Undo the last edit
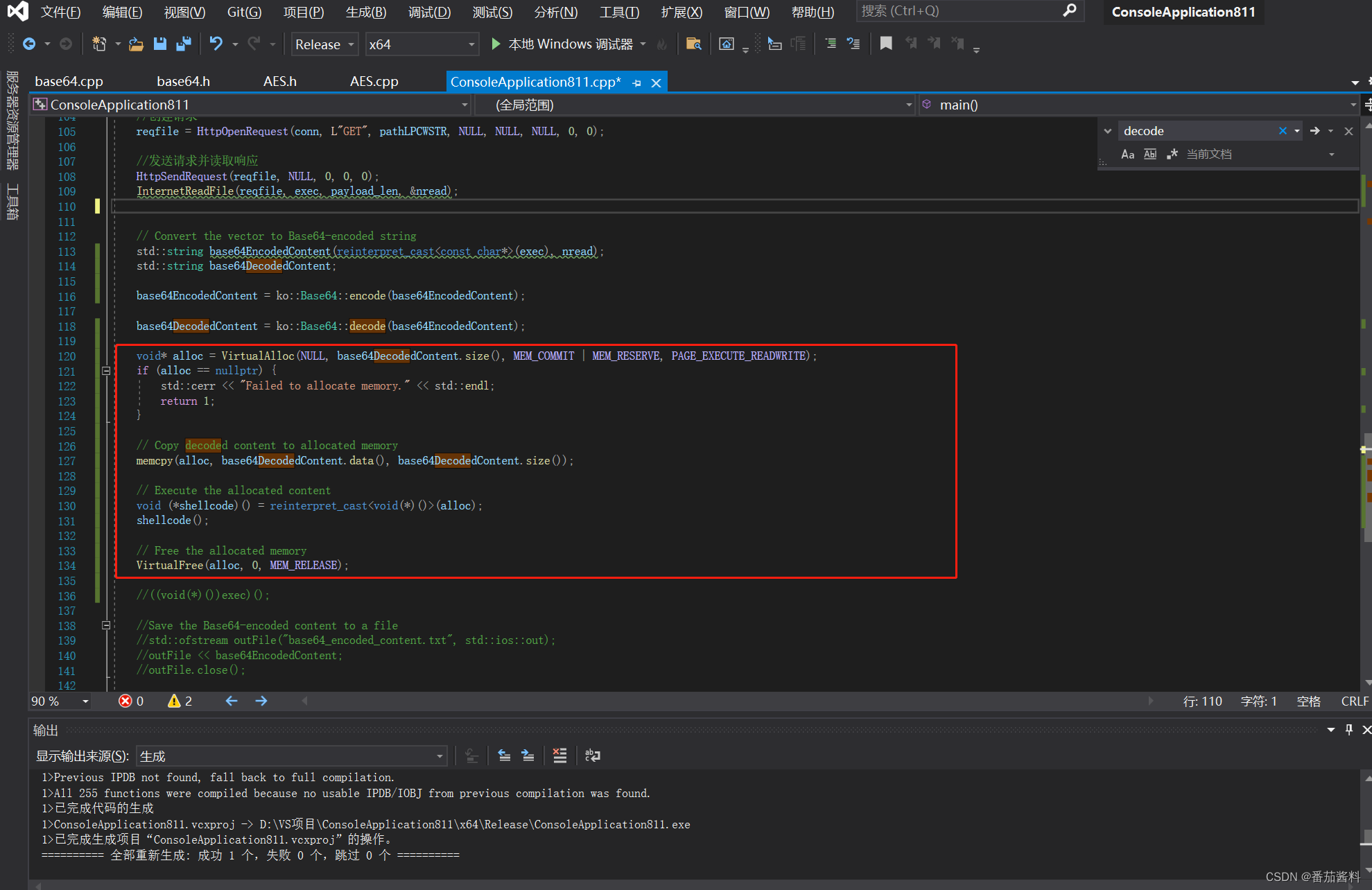The width and height of the screenshot is (1372, 890). 216,44
